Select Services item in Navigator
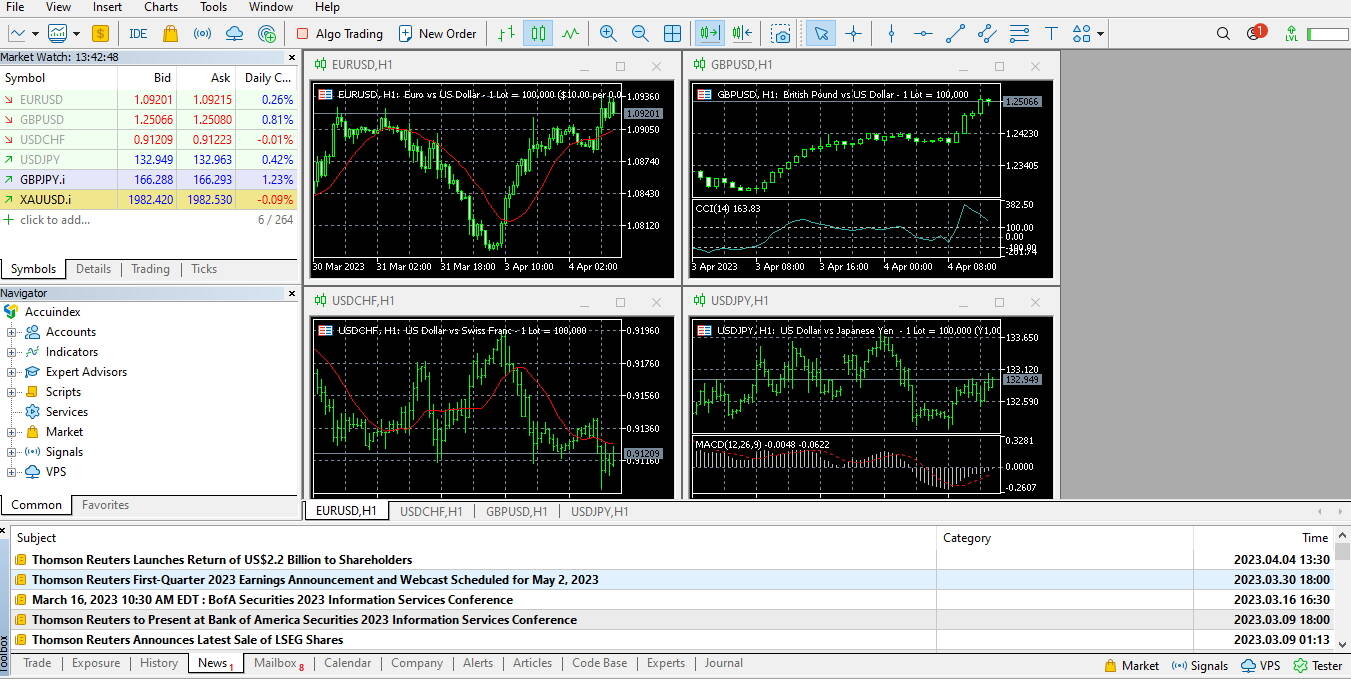The image size is (1351, 679). [x=66, y=412]
